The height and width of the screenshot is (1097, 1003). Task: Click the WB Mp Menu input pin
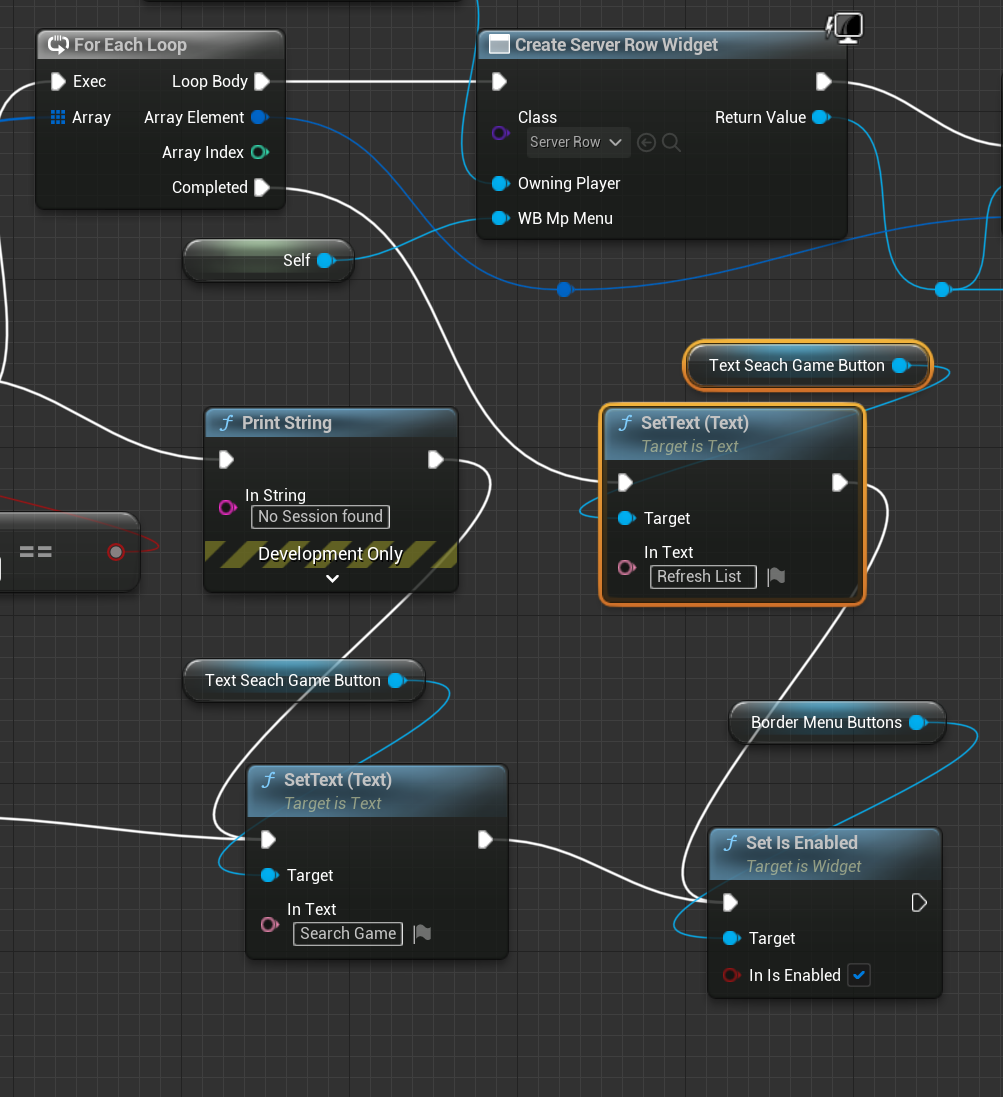tap(500, 218)
